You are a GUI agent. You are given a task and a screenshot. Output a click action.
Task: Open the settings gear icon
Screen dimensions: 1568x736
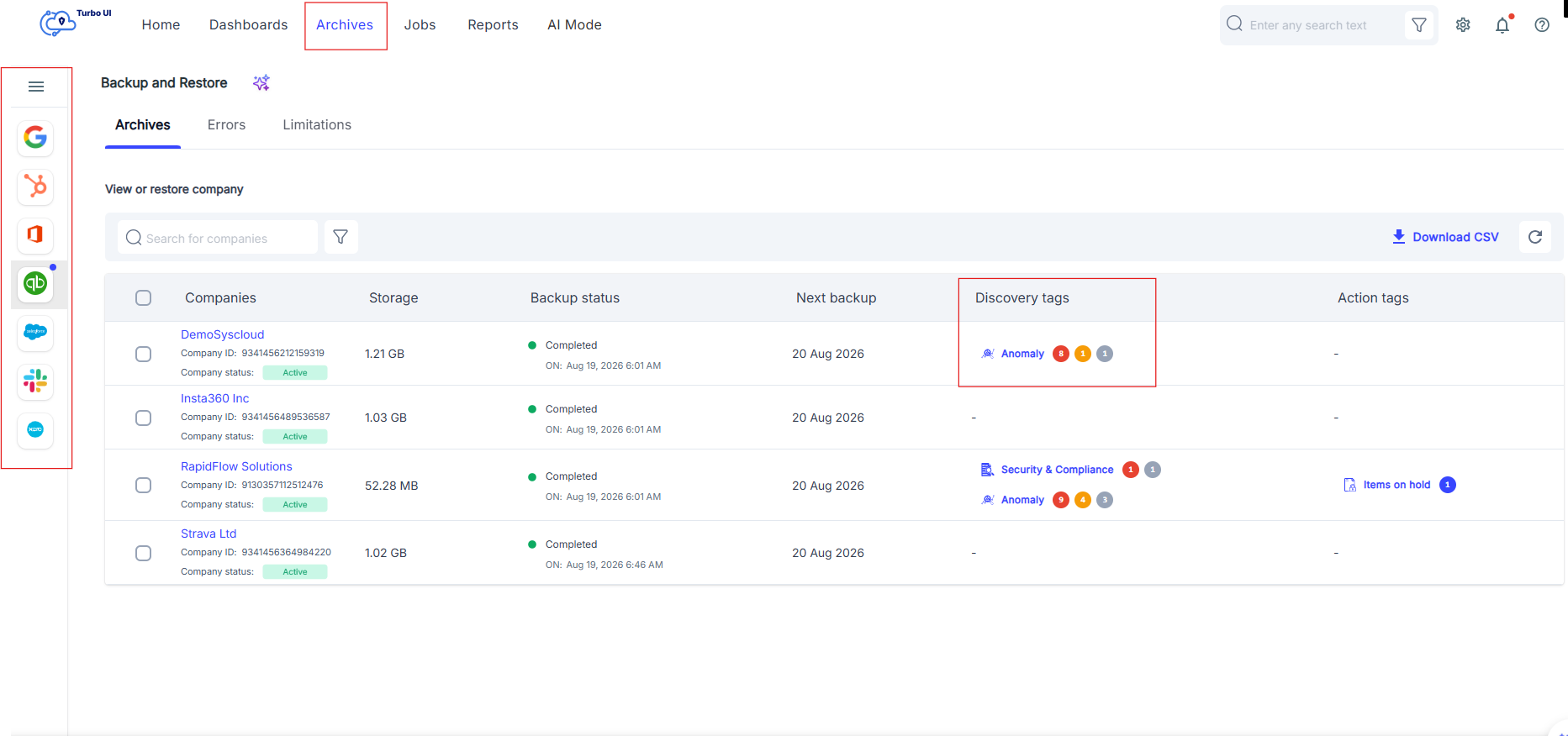(1463, 25)
